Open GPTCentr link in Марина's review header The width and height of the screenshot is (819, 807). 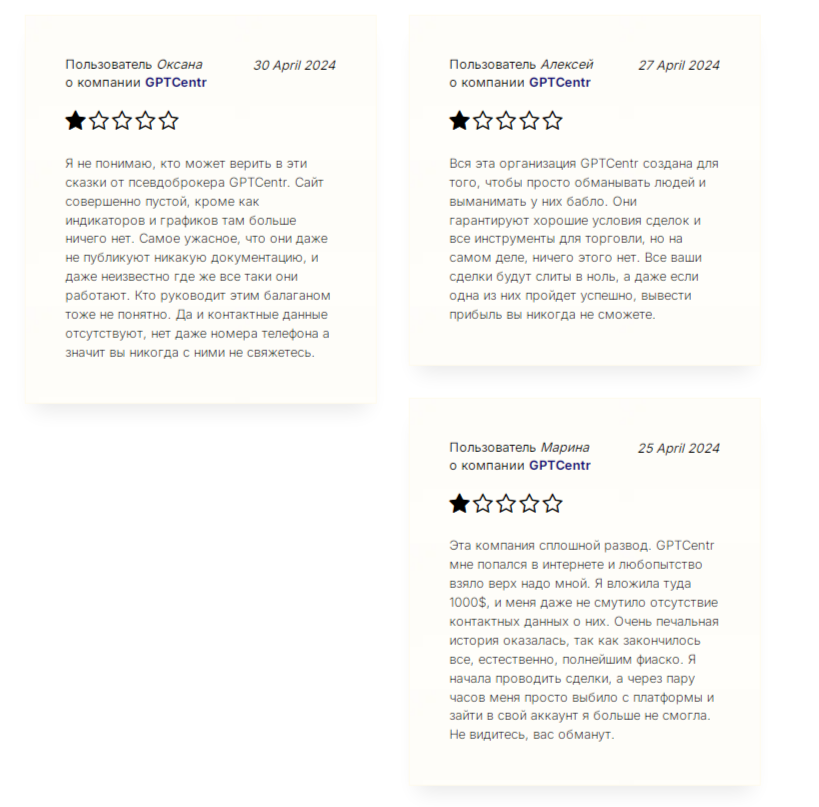point(560,465)
